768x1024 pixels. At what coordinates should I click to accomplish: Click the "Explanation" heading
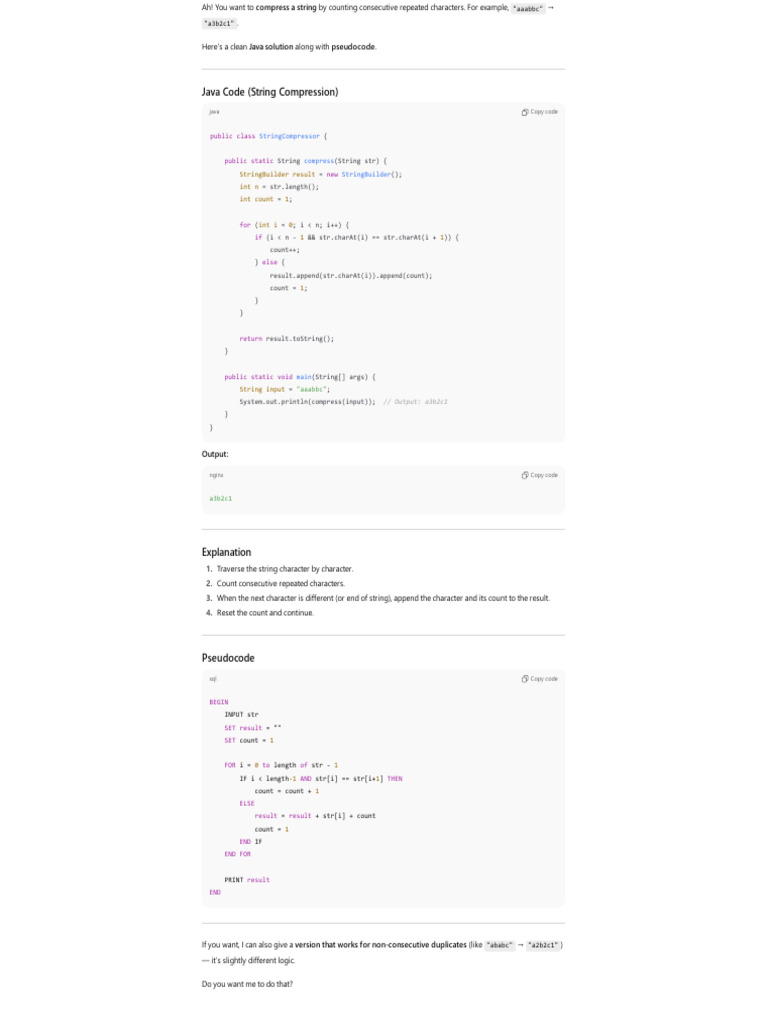click(227, 552)
